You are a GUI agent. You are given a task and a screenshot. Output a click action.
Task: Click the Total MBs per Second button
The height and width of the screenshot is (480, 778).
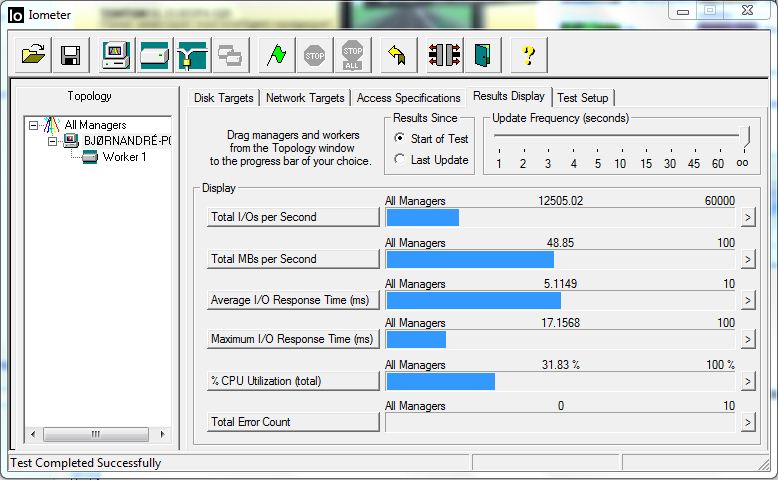[293, 259]
